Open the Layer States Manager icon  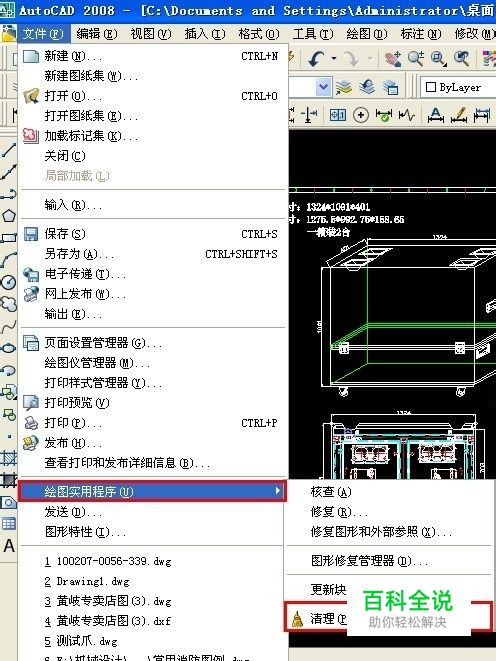[390, 88]
